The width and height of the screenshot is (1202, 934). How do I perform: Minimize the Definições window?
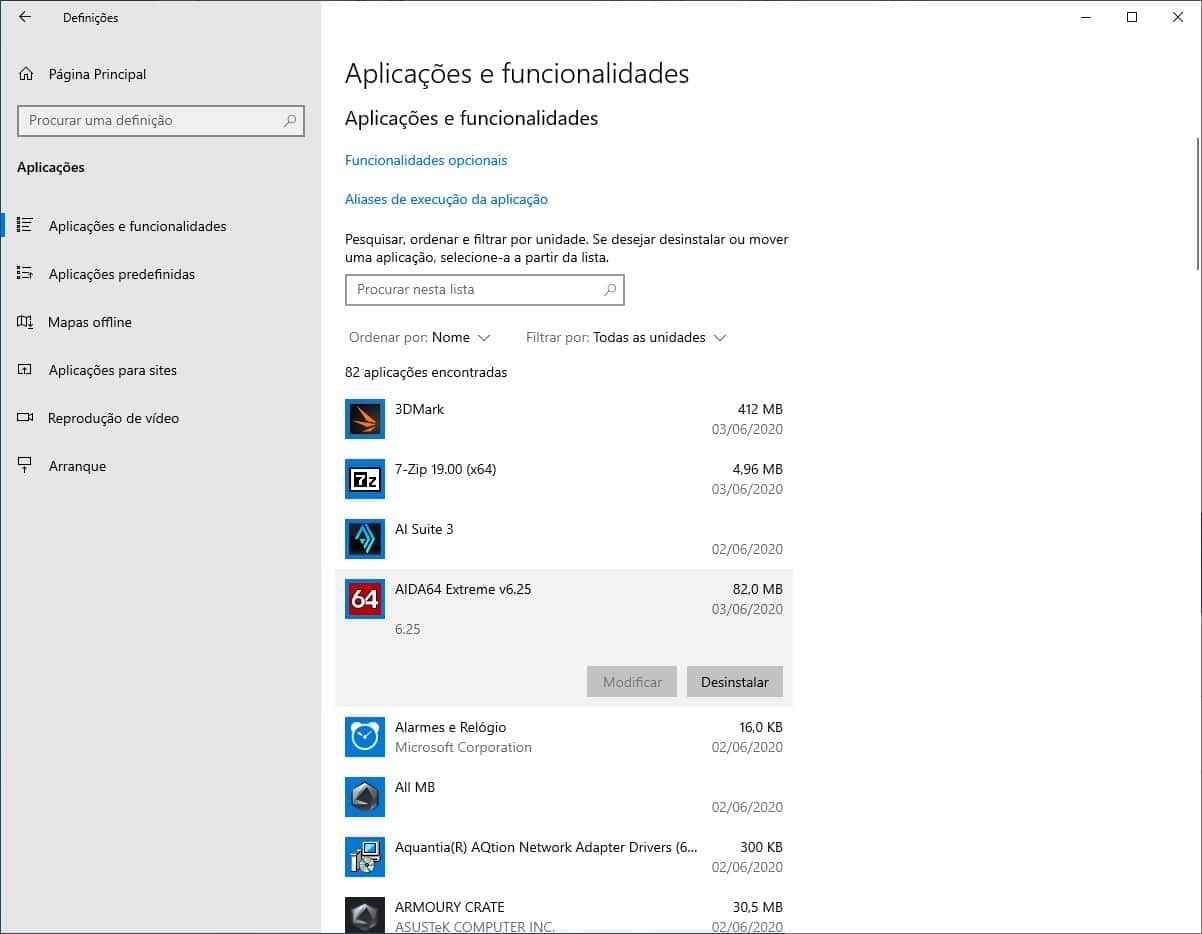click(x=1086, y=17)
